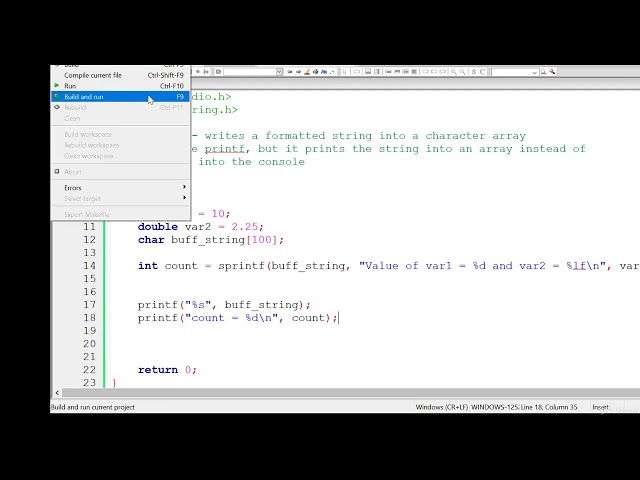Click the 'Build and run current project' status text
This screenshot has width=640, height=480.
[x=93, y=407]
